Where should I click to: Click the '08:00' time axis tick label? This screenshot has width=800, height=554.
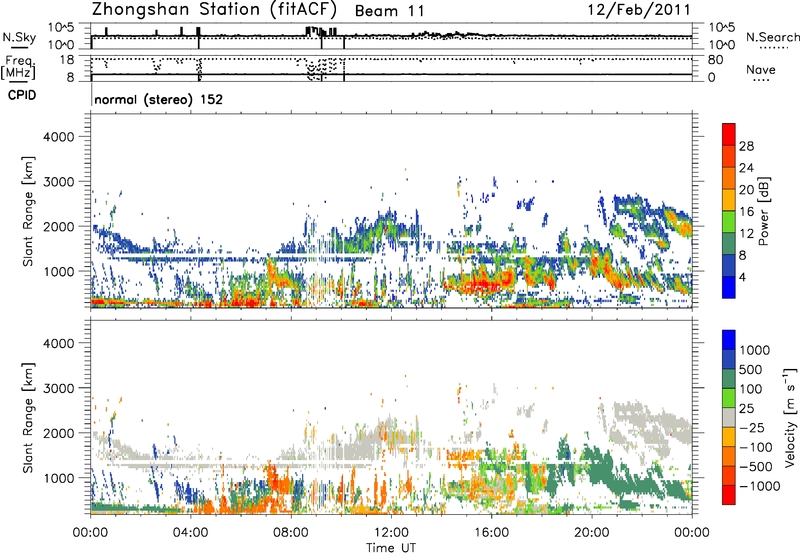[x=291, y=533]
